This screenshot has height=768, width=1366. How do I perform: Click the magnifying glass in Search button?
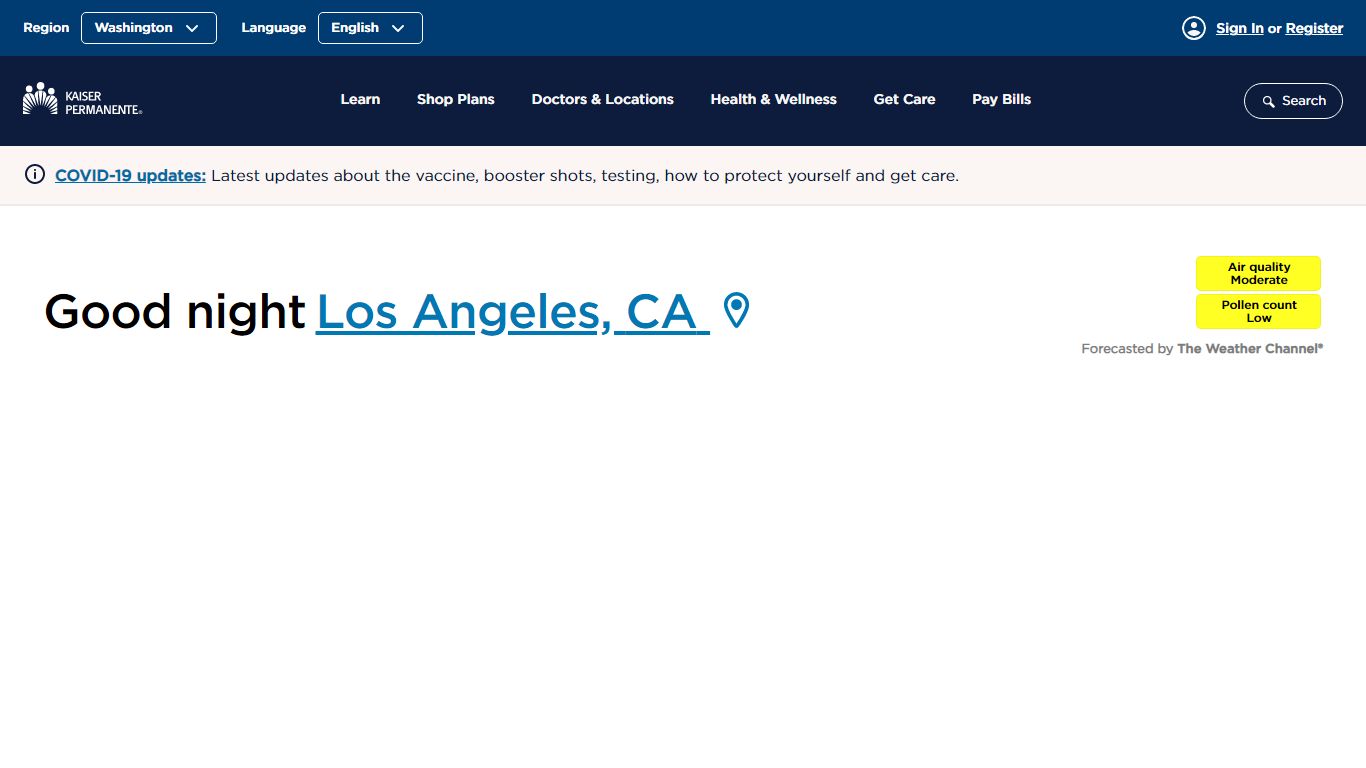[1269, 101]
